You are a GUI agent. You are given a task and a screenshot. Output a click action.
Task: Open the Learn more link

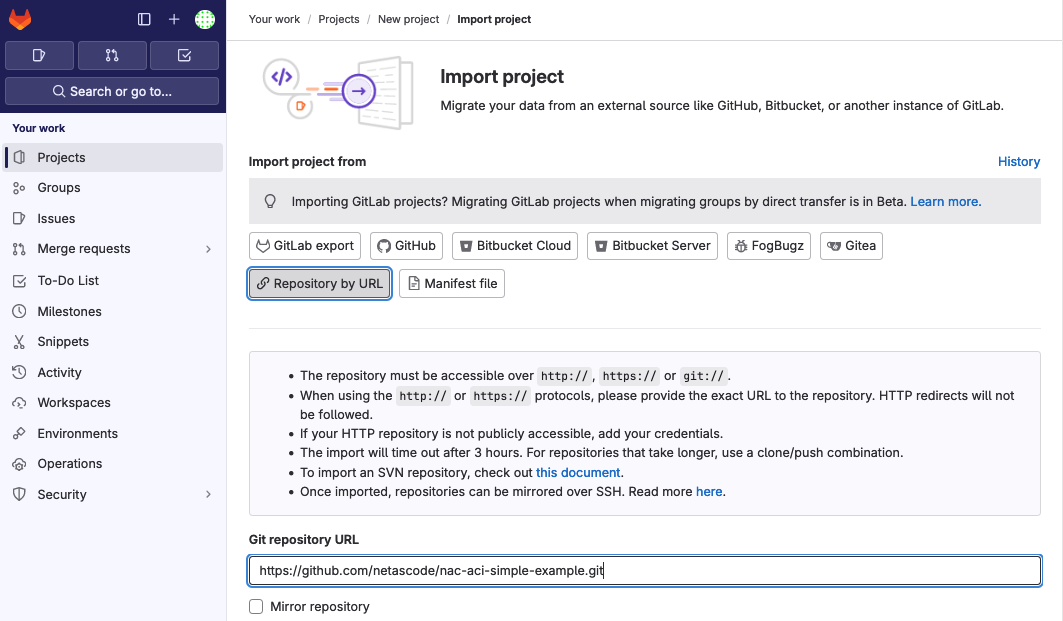tap(946, 201)
